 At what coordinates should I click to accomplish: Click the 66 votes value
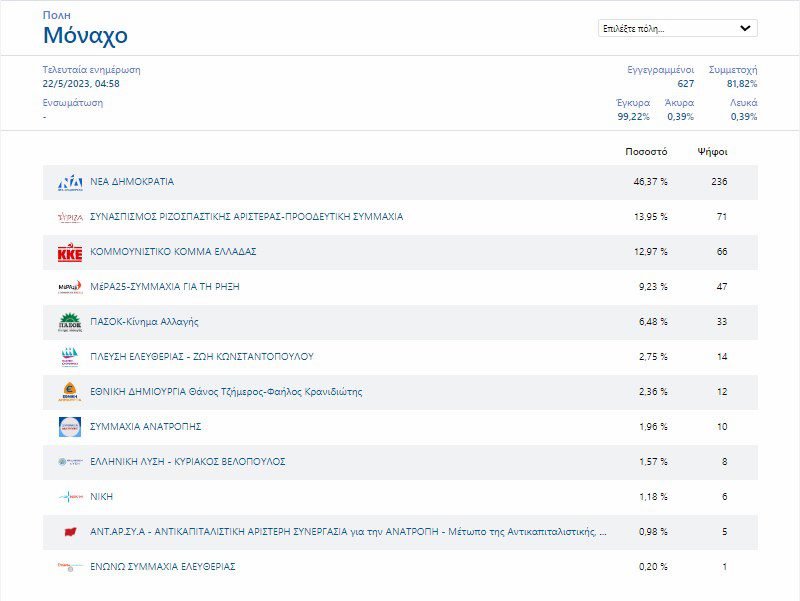coord(722,252)
